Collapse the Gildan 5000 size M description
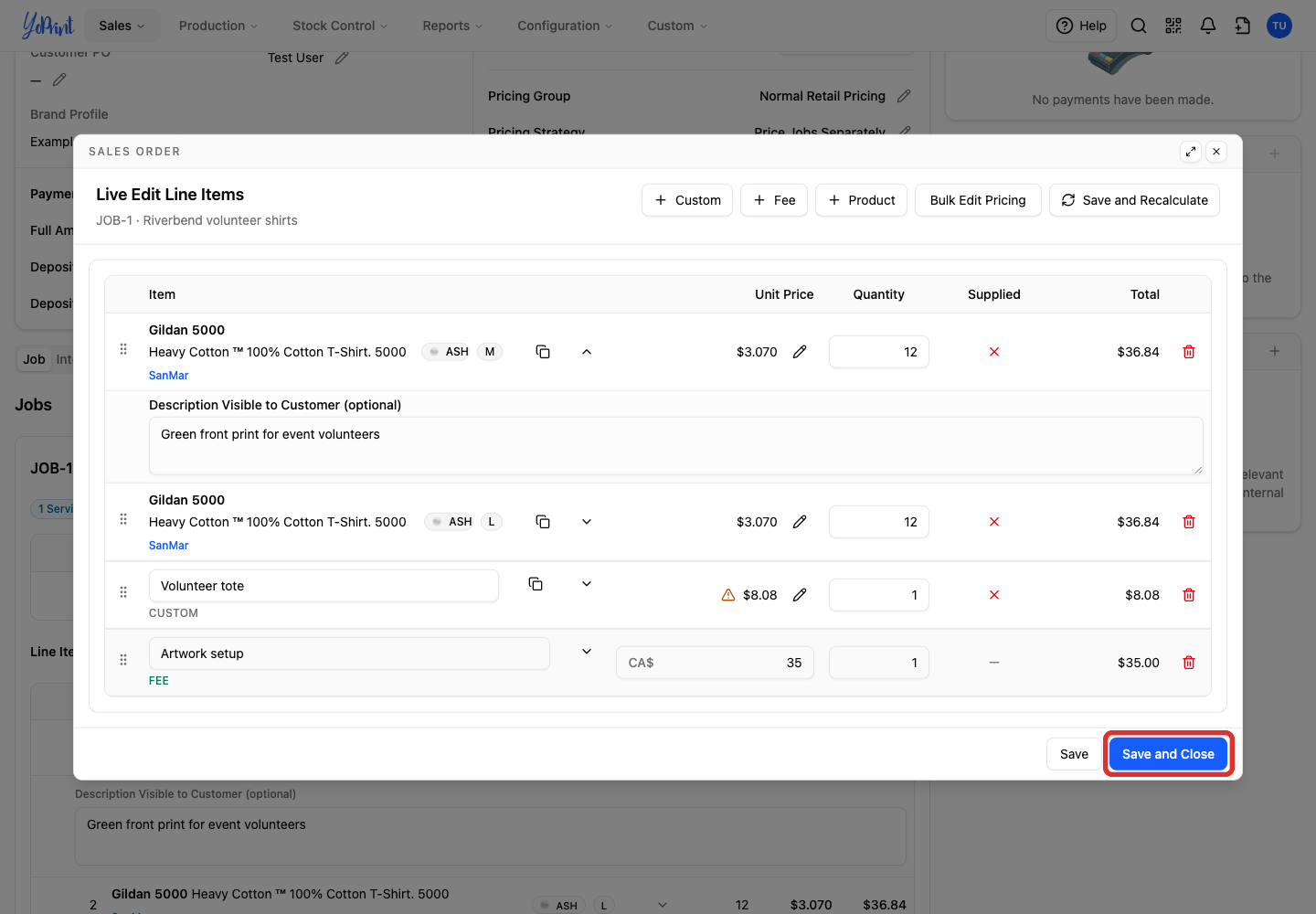1316x914 pixels. pyautogui.click(x=587, y=352)
